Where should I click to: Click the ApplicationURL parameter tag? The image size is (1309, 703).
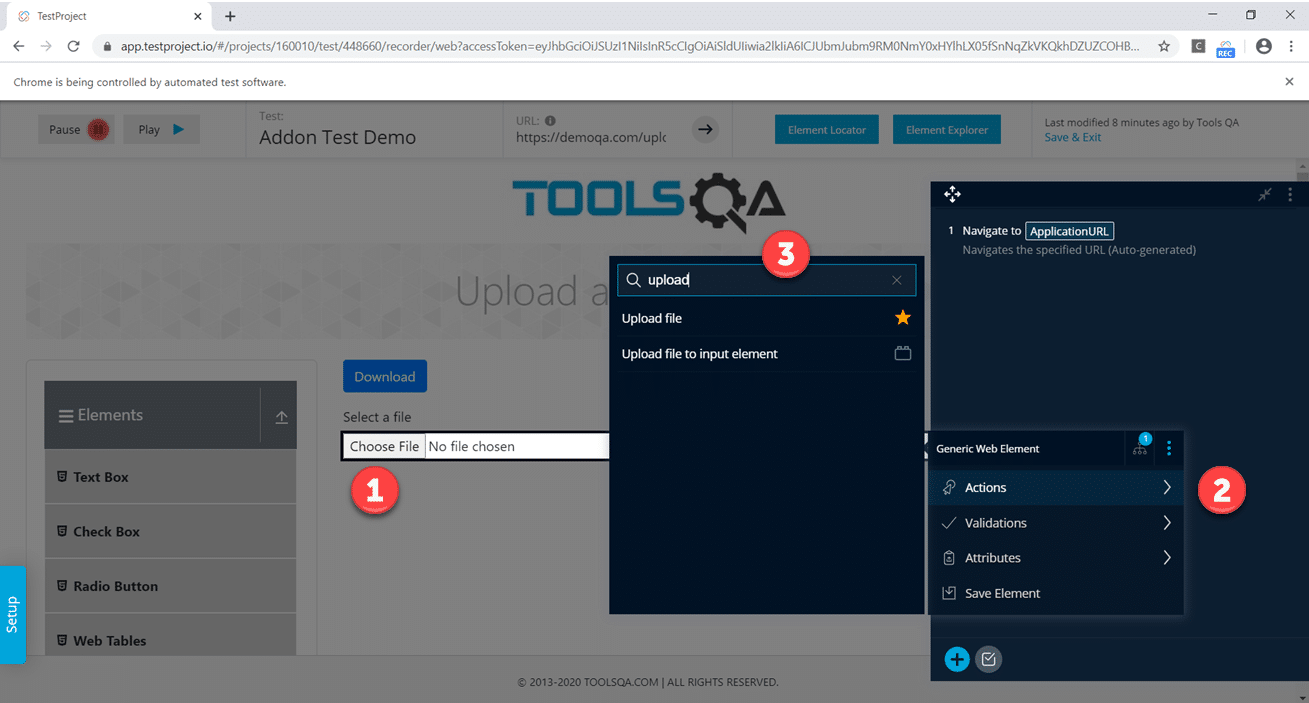pyautogui.click(x=1070, y=231)
